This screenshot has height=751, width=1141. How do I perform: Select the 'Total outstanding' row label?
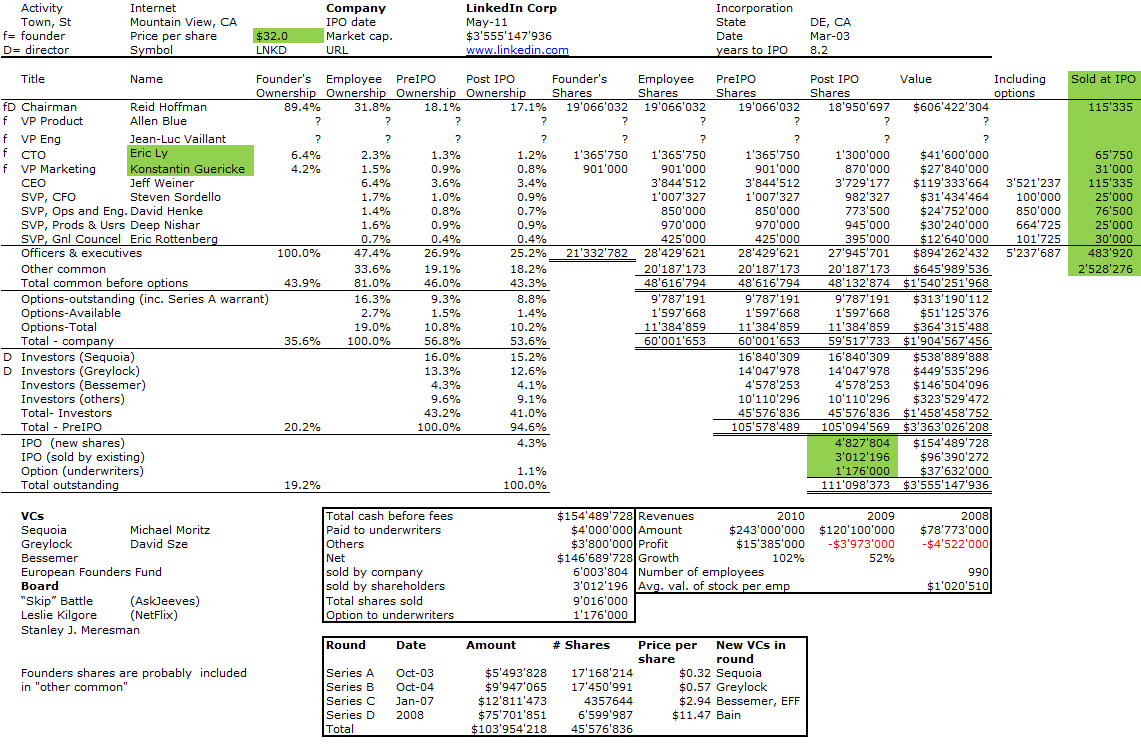[x=70, y=485]
